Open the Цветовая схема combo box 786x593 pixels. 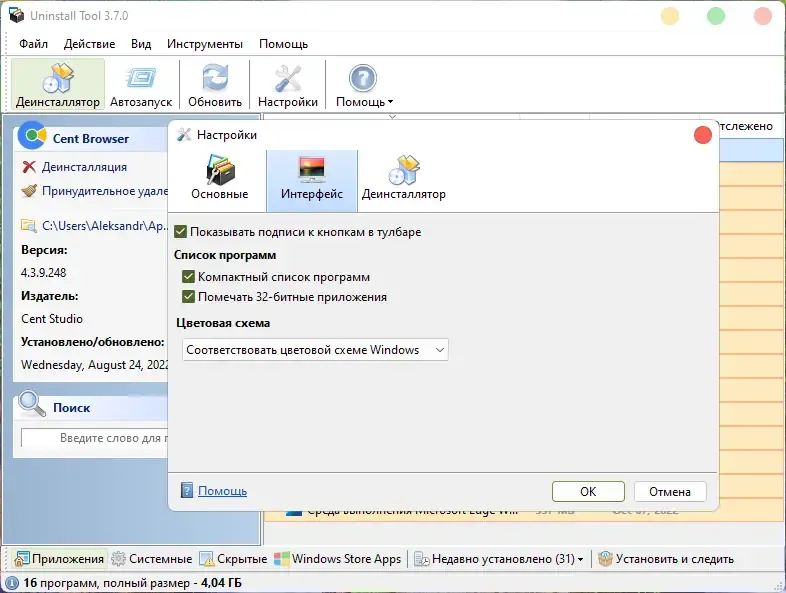pos(315,350)
